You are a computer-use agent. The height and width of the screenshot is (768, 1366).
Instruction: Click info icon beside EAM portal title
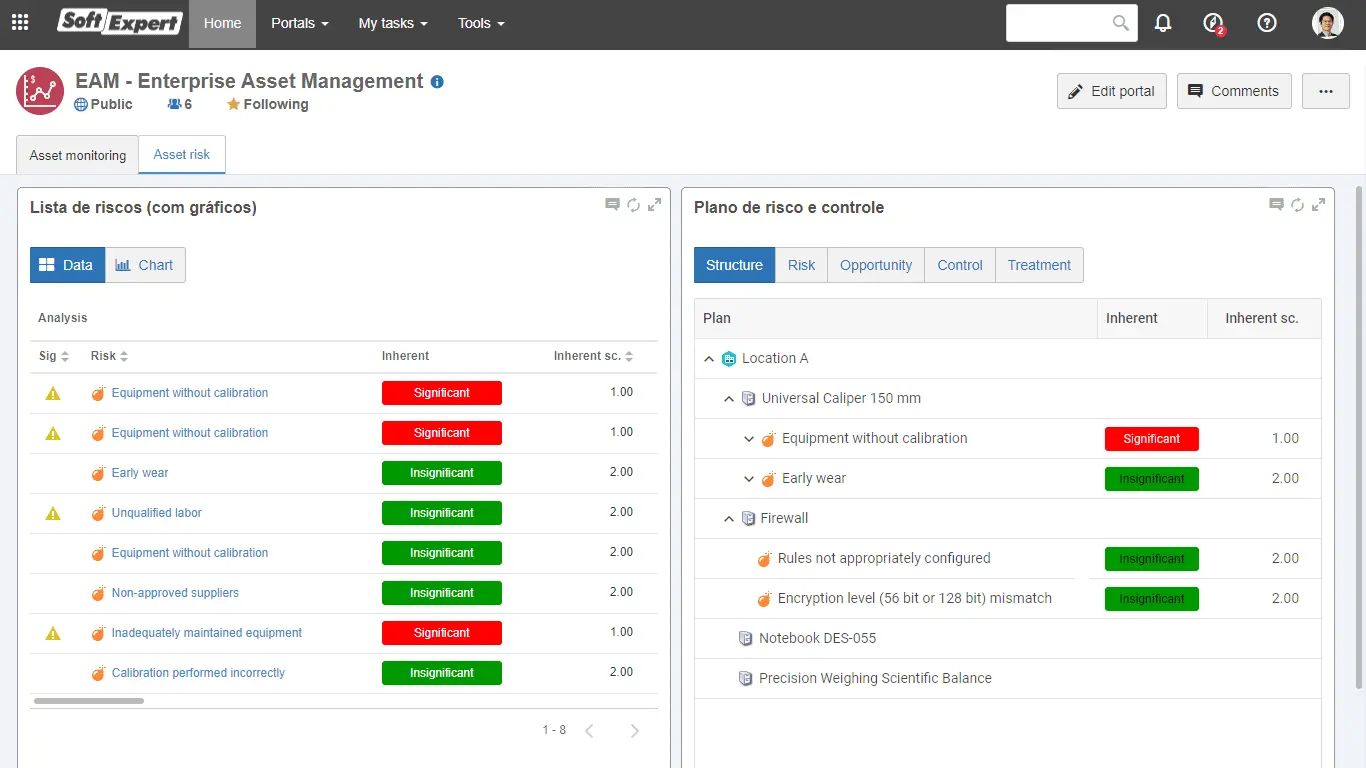coord(437,82)
